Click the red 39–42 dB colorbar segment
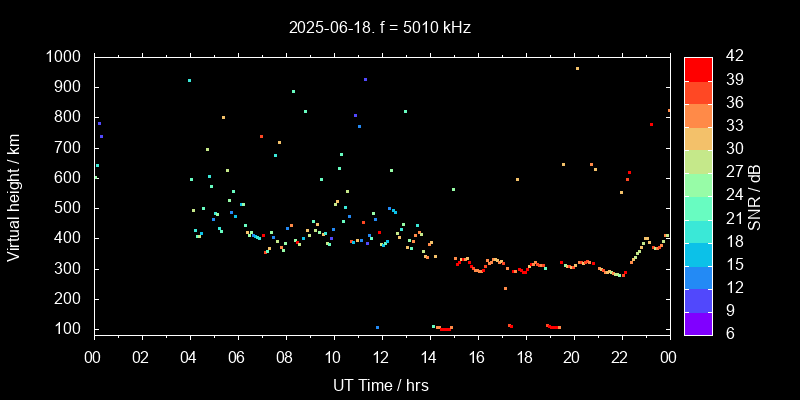This screenshot has height=400, width=800. (x=698, y=68)
